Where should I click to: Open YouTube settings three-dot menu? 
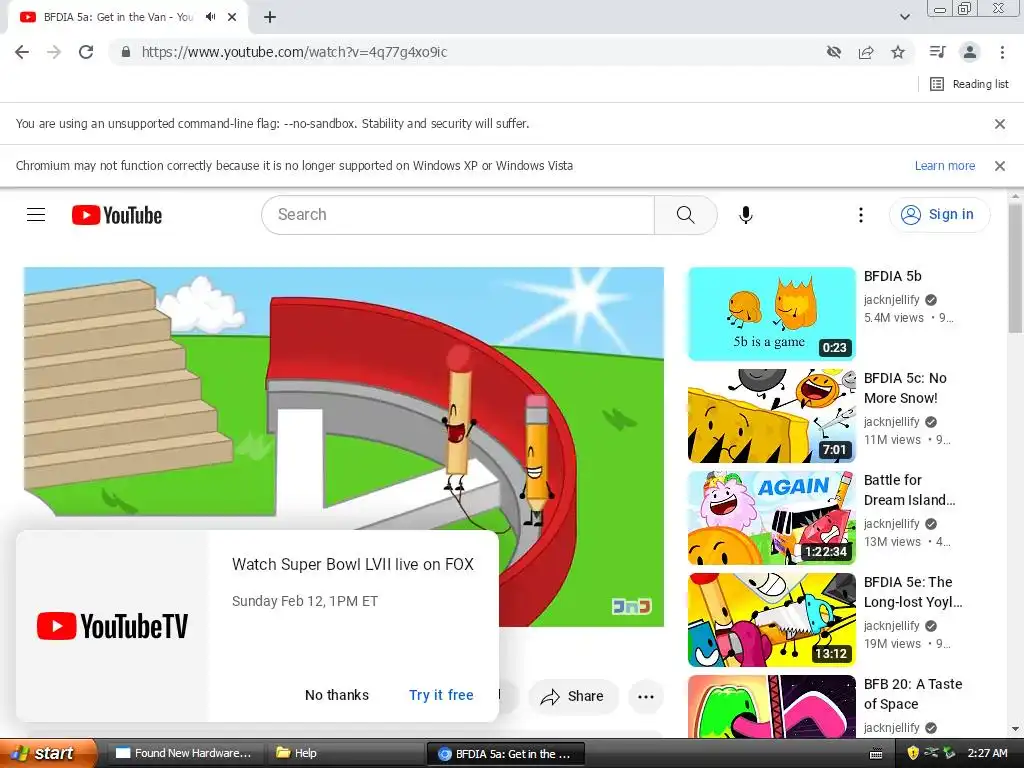[x=861, y=215]
